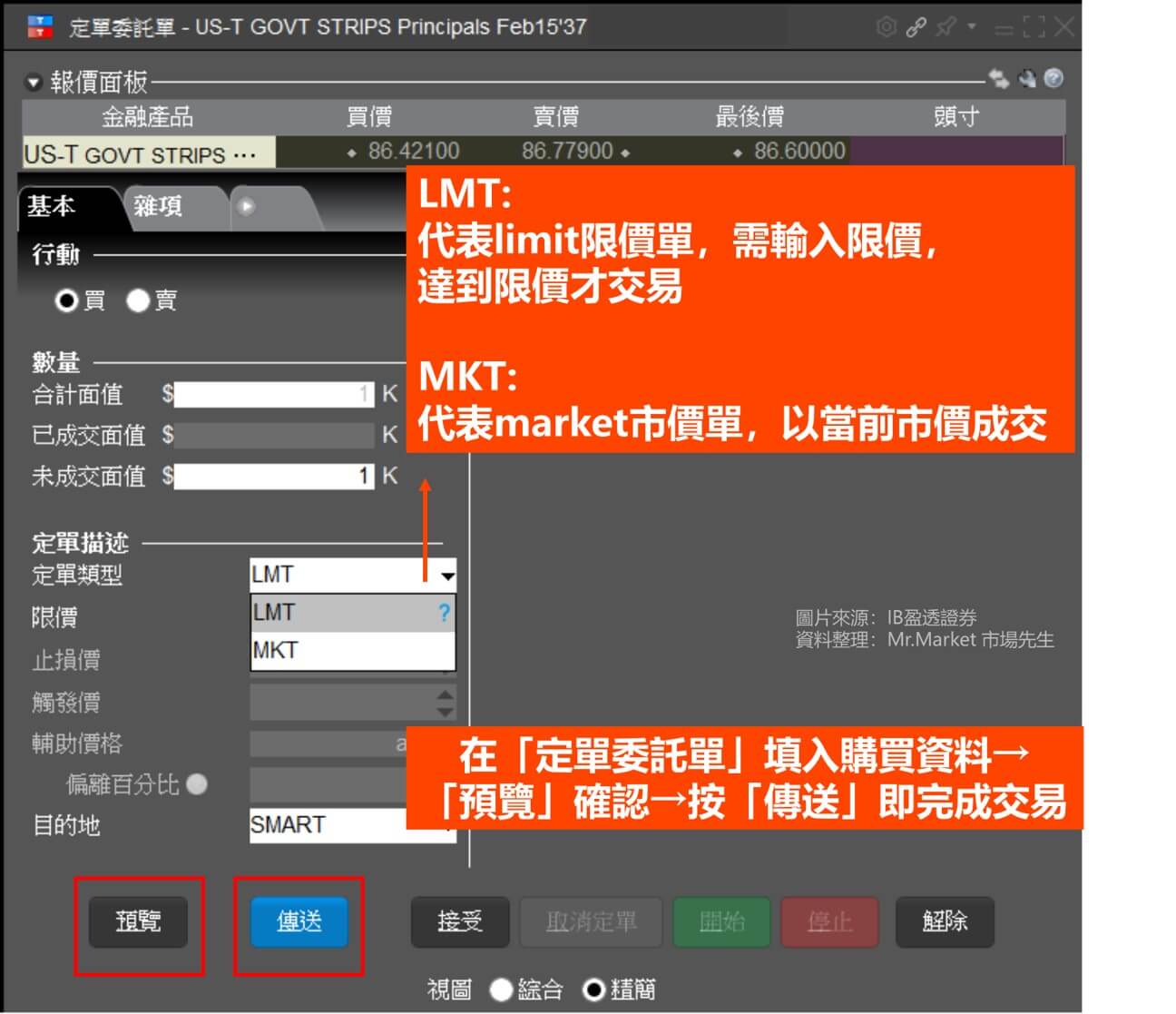This screenshot has height=1014, width=1176.
Task: Click the 最後價 column header
Action: (750, 117)
